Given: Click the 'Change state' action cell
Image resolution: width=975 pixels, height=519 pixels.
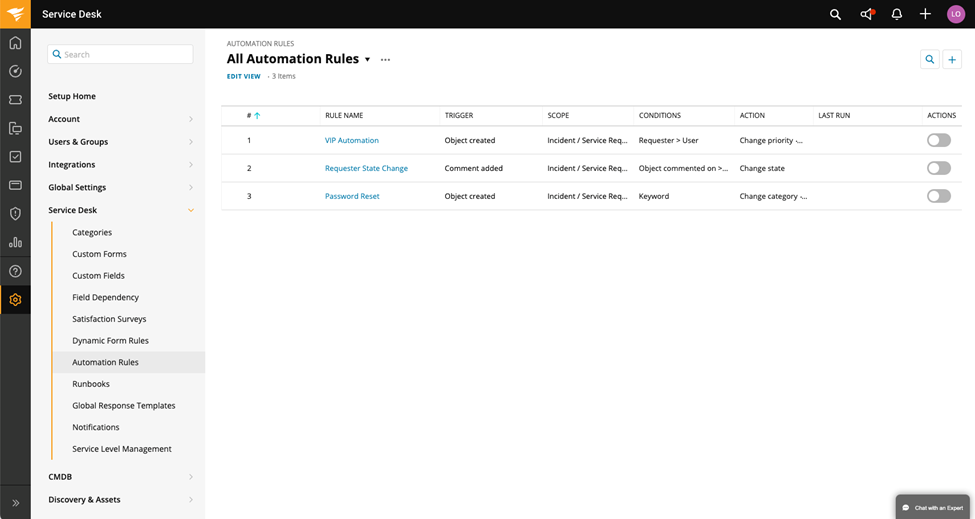Looking at the screenshot, I should [x=762, y=168].
